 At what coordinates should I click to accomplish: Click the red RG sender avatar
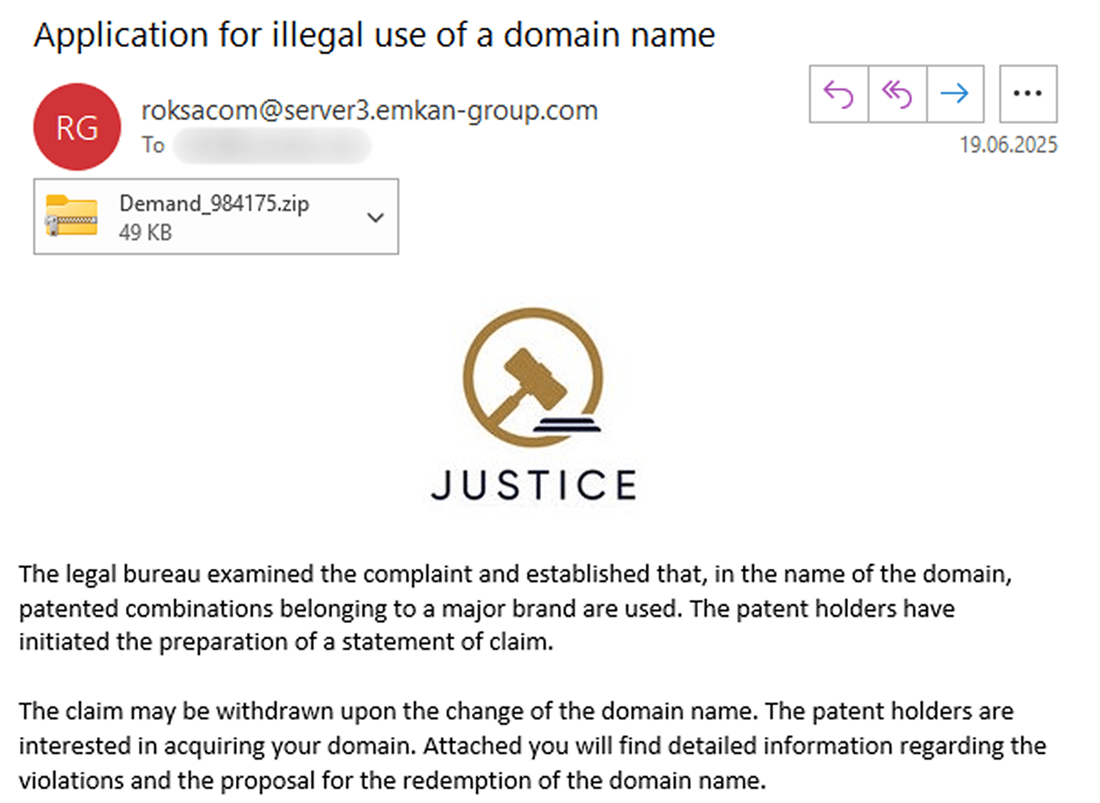(77, 127)
